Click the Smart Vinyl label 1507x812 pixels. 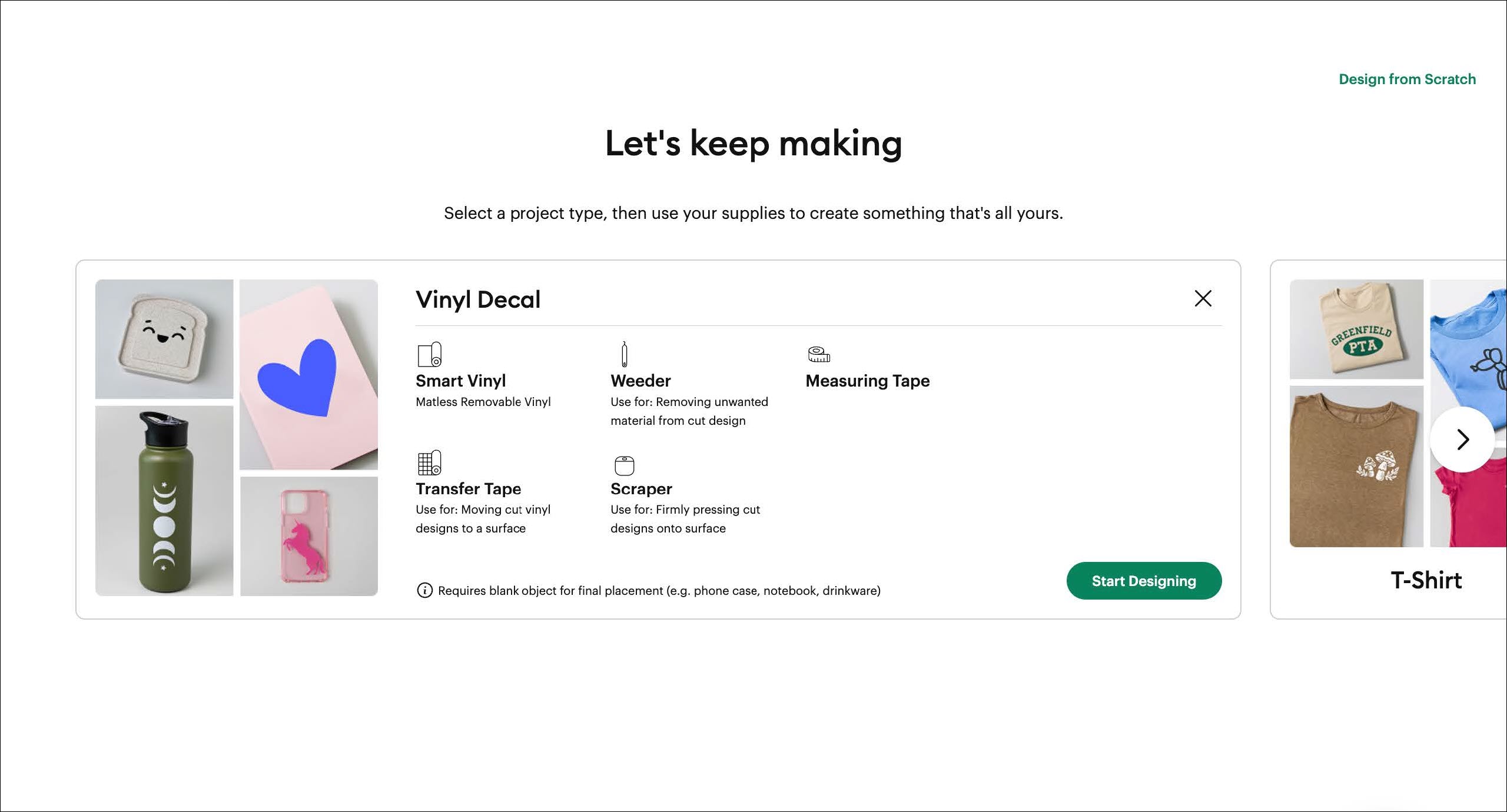pyautogui.click(x=460, y=381)
